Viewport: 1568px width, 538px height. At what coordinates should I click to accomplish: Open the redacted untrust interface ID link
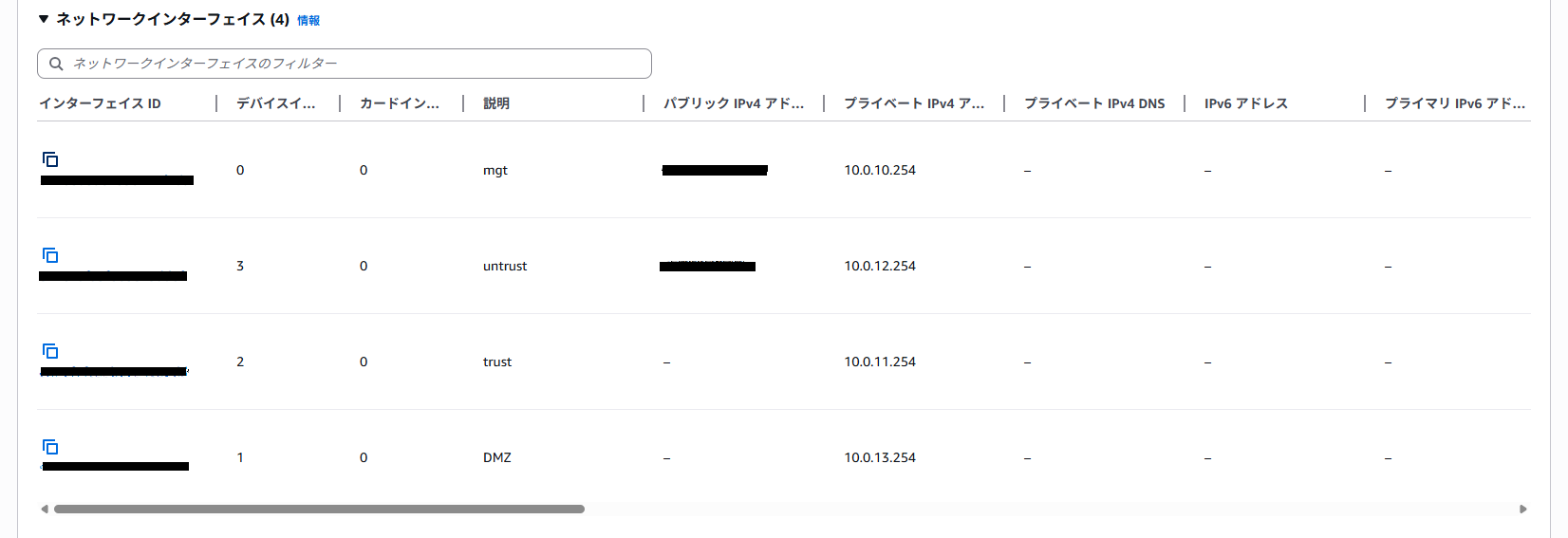click(x=113, y=276)
